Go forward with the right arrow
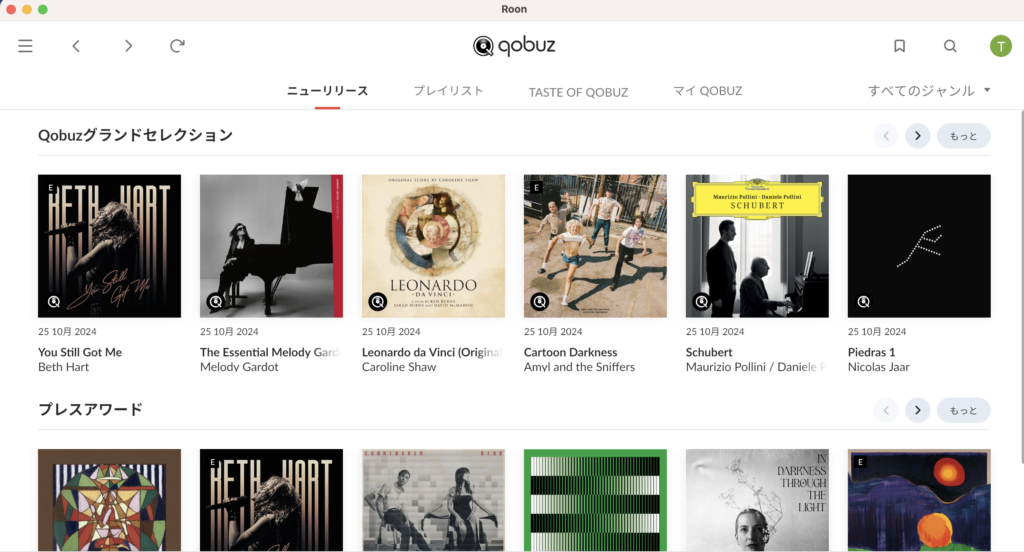The width and height of the screenshot is (1024, 552). [128, 46]
